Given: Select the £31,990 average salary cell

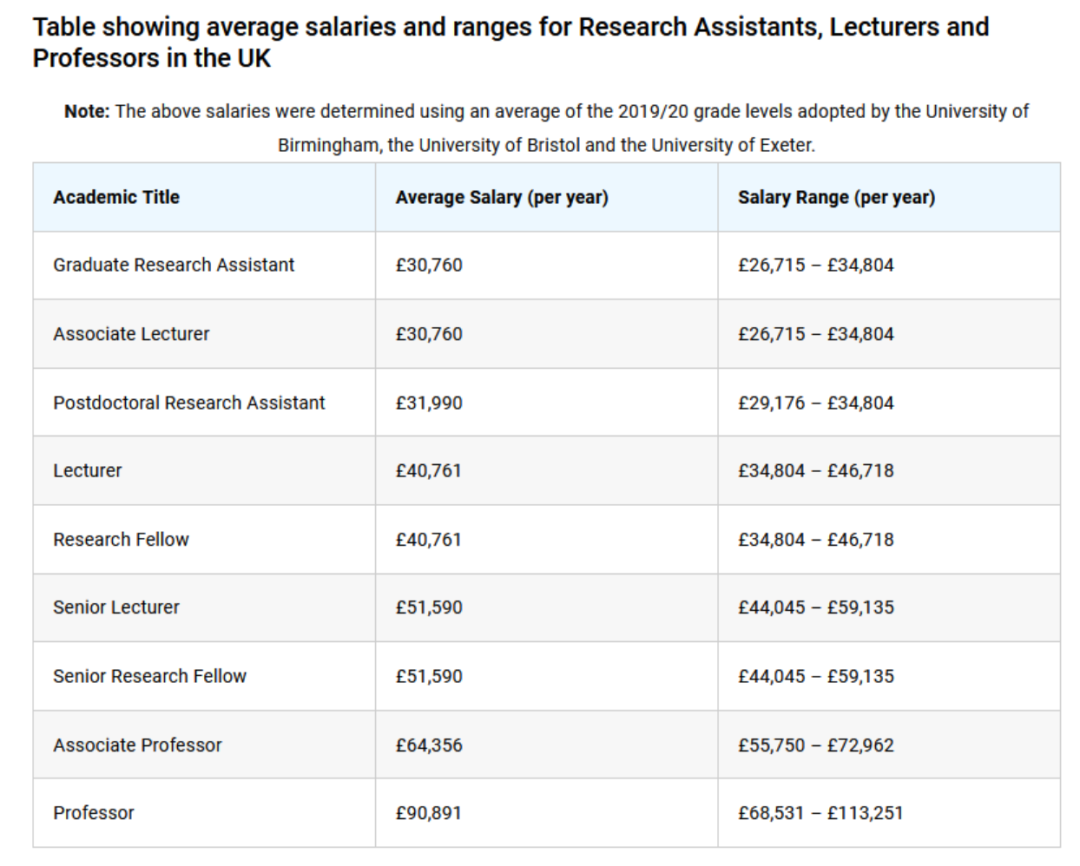Looking at the screenshot, I should (429, 403).
